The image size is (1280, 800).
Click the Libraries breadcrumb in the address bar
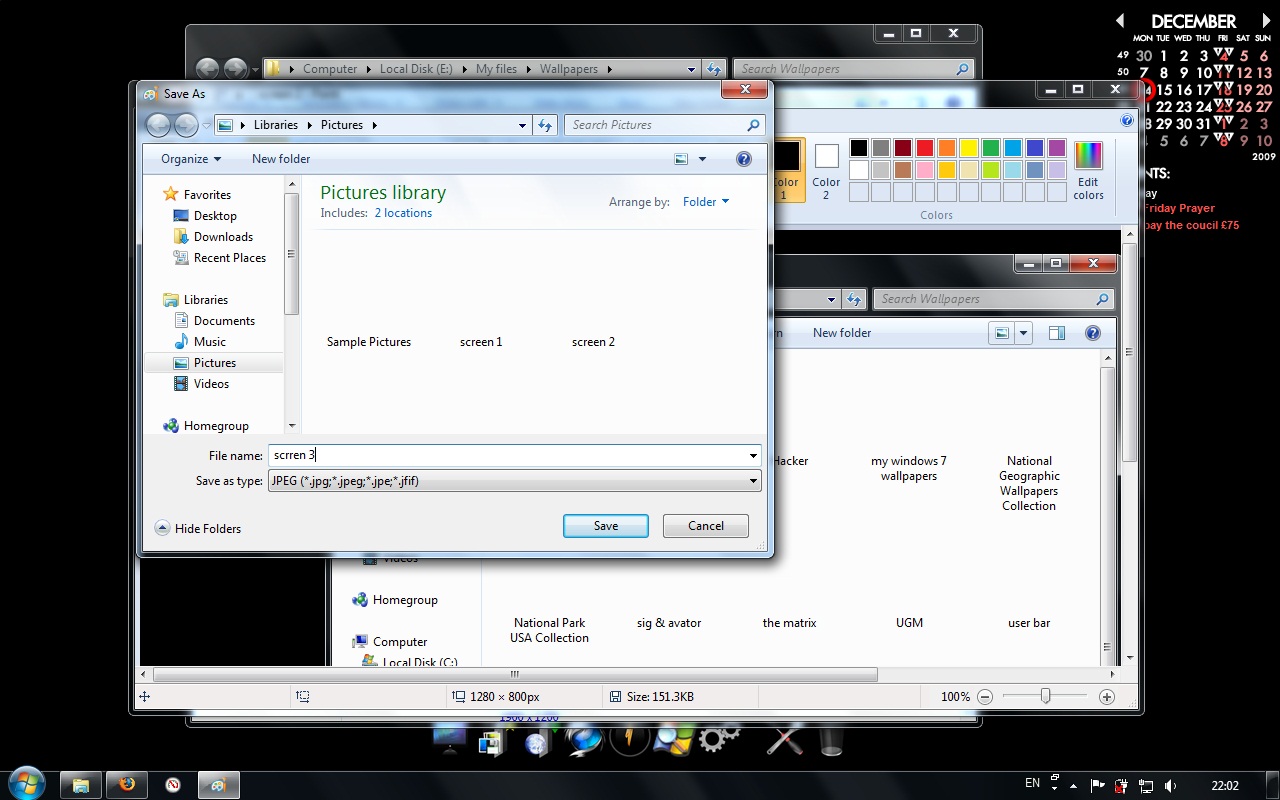click(276, 124)
